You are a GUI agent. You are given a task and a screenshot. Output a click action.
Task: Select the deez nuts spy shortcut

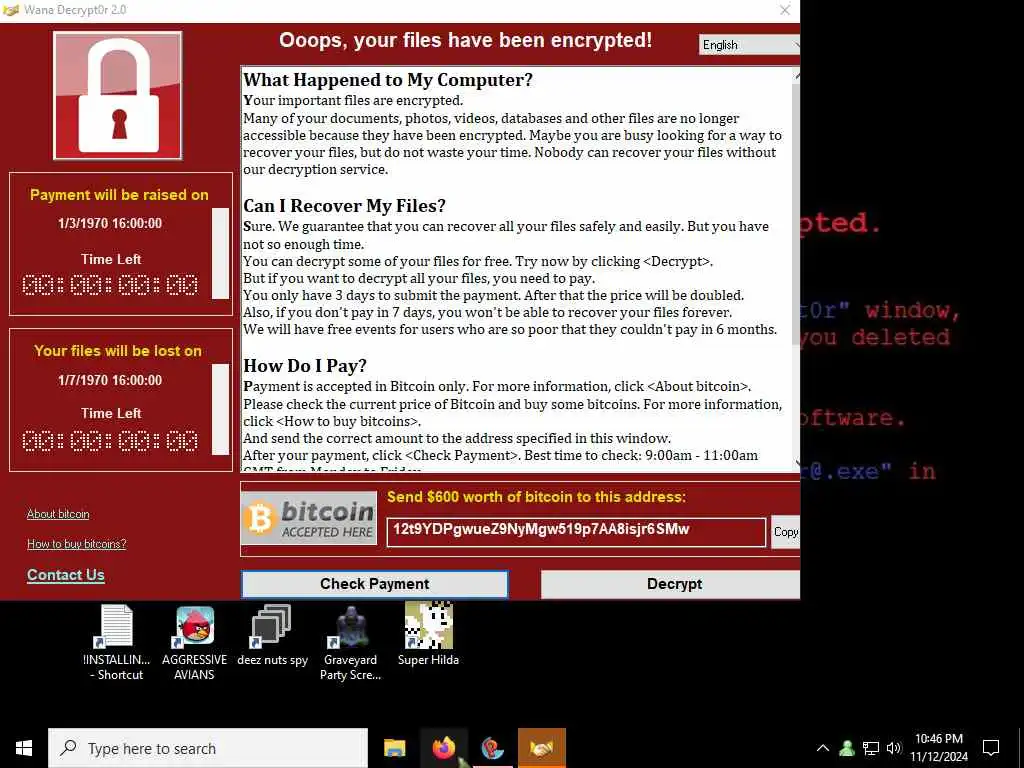272,635
